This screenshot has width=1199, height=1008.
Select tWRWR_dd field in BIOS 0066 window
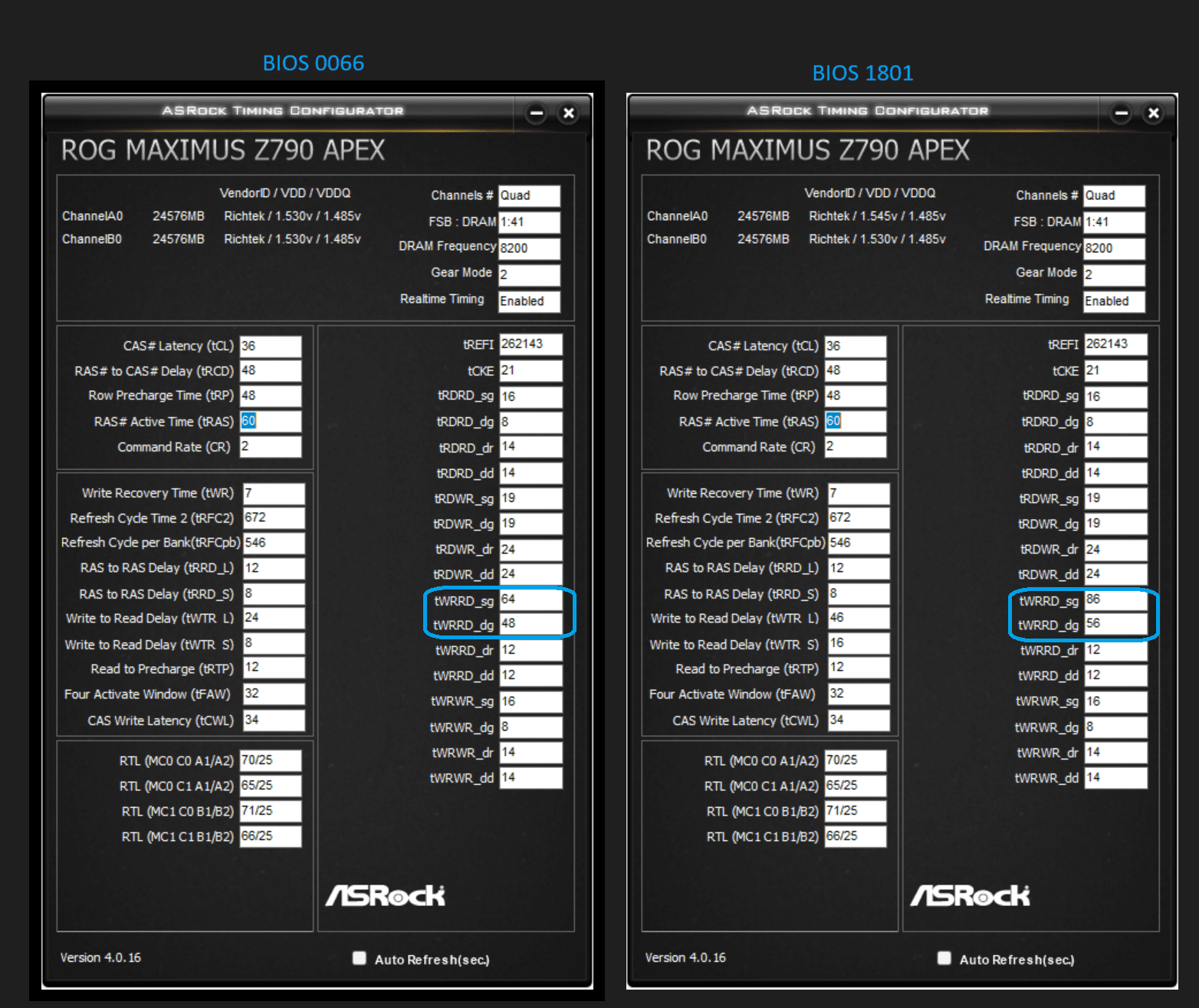531,778
